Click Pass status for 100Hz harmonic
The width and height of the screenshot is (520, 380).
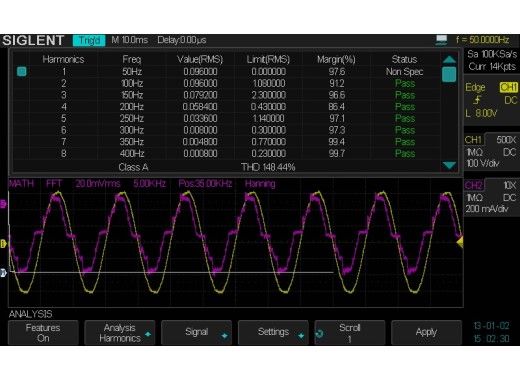[x=405, y=83]
